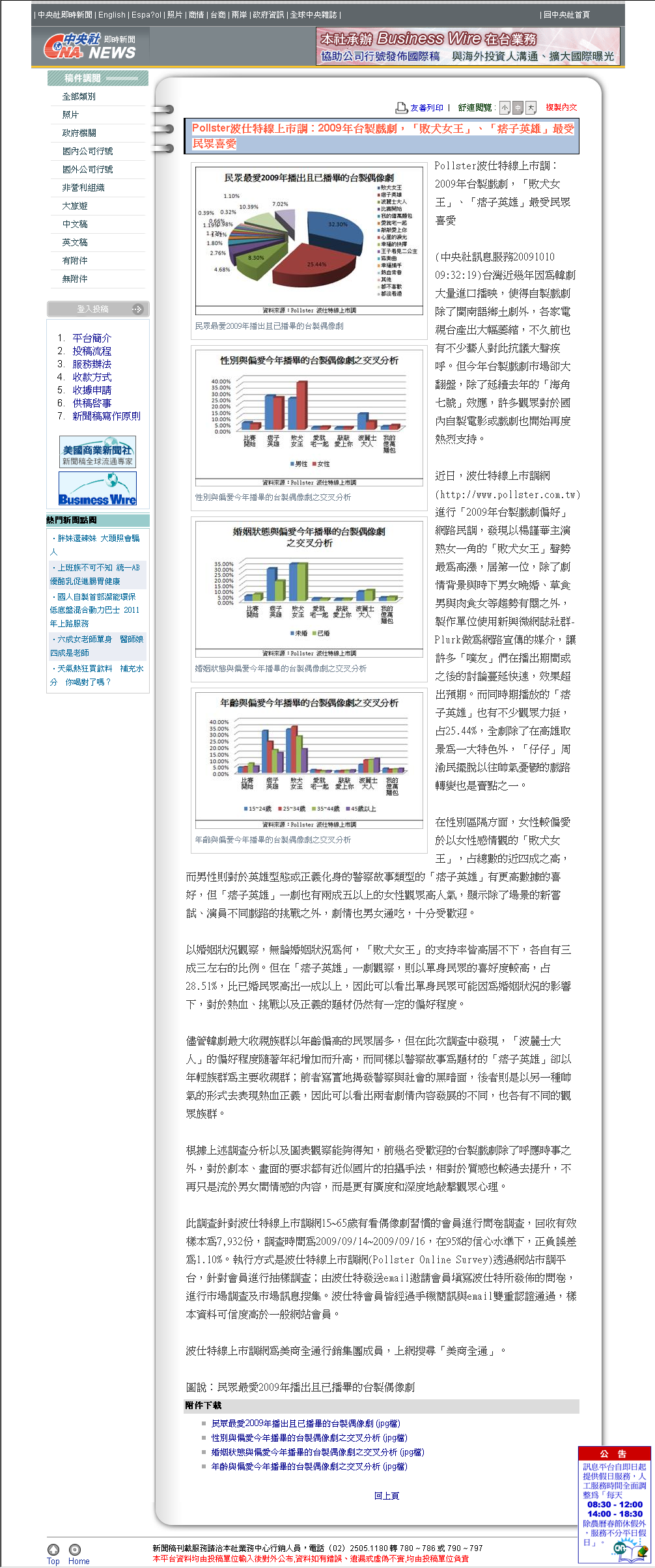Select 無附件 category in the sidebar

click(x=75, y=279)
